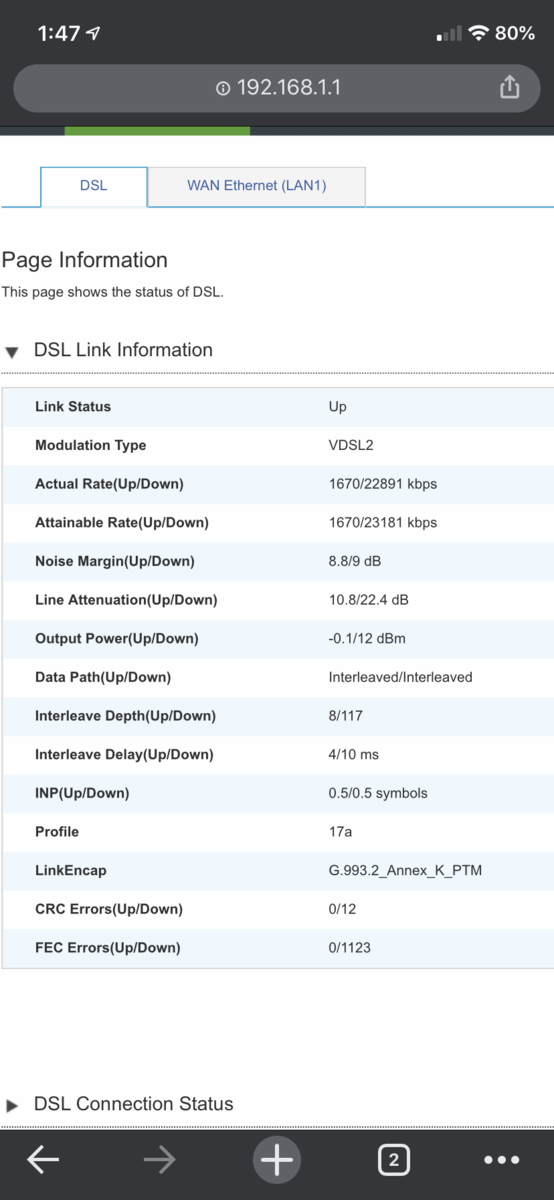Tap the DSL Link Information heading
Screen dimensions: 554x1200
click(x=123, y=350)
